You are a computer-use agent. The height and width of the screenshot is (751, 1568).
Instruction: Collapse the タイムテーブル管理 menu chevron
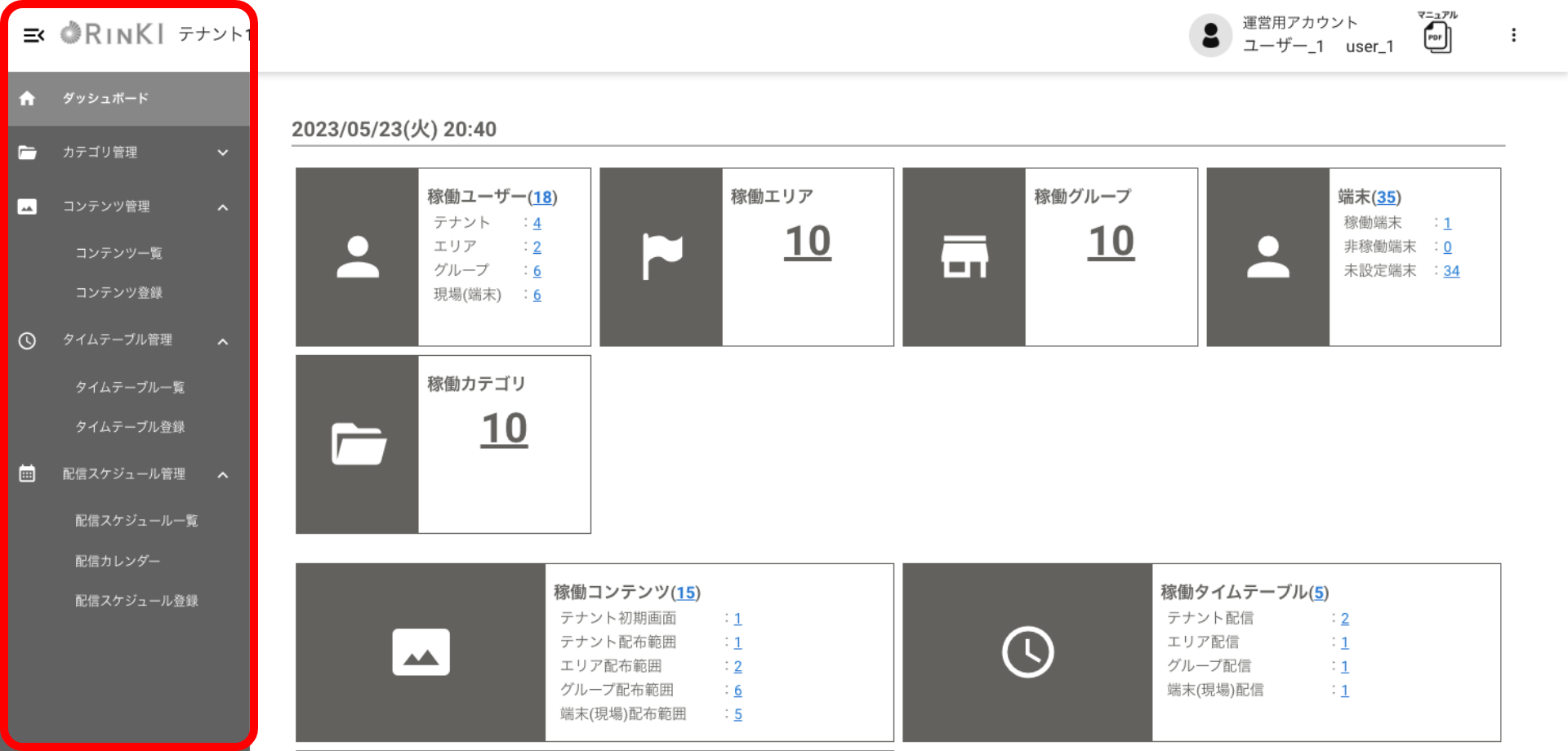click(x=223, y=341)
